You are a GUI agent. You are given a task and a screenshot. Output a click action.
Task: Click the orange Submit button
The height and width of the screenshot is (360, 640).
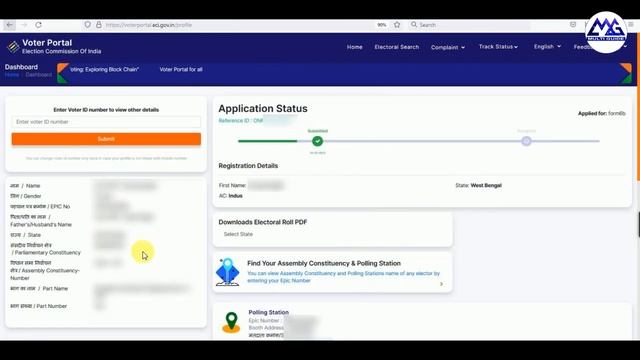pos(106,139)
